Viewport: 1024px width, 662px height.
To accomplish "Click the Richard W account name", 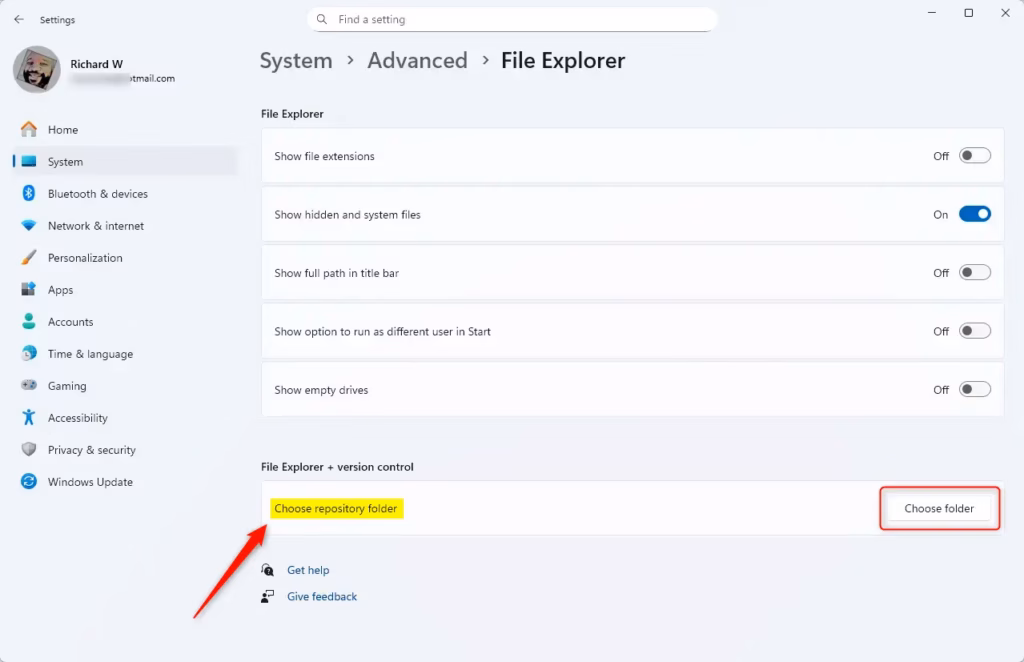I will tap(97, 64).
